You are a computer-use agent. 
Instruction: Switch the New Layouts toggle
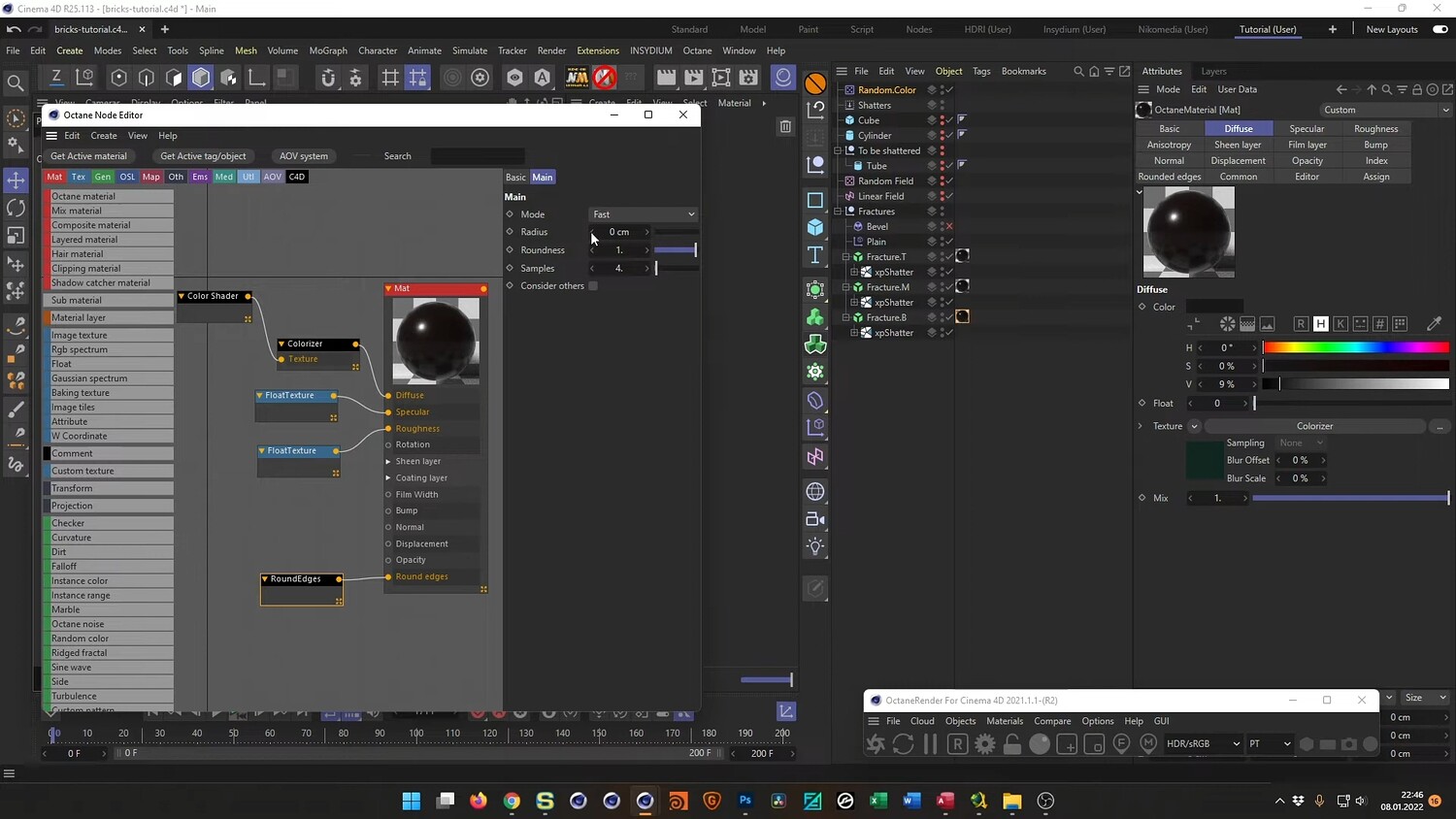point(1440,29)
